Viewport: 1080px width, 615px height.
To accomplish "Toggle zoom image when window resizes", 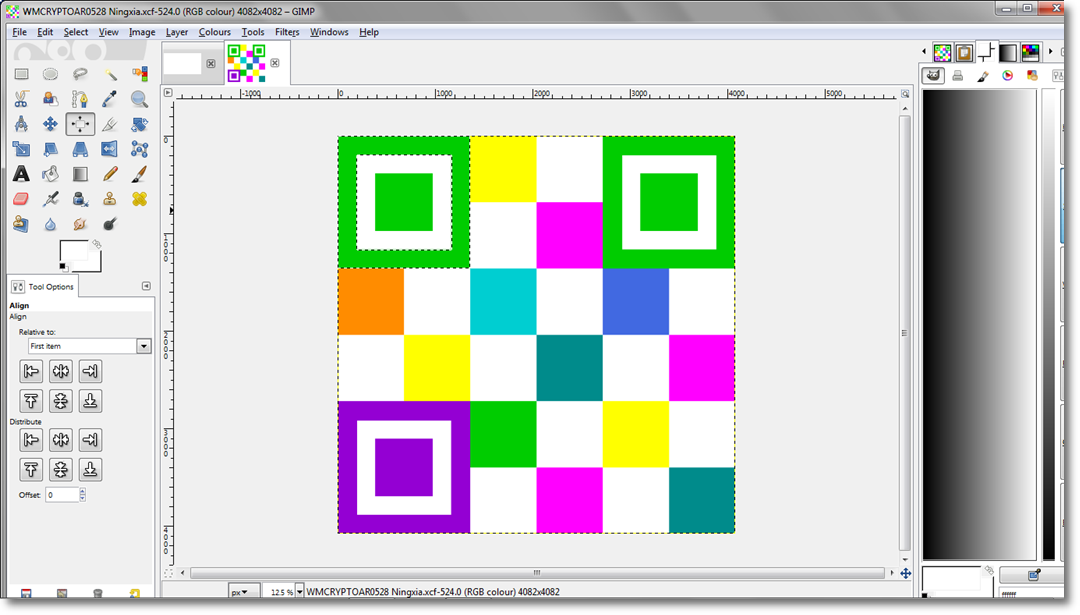I will pos(905,93).
